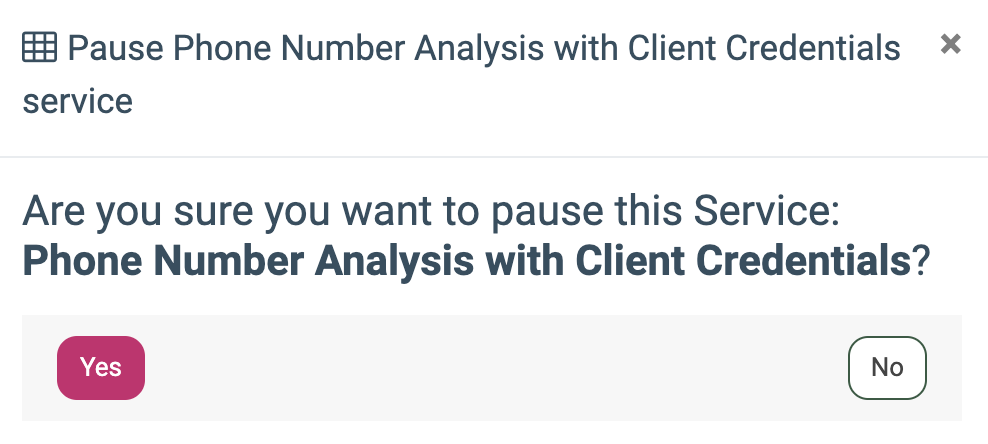Click the table grid icon in title
The height and width of the screenshot is (444, 988).
click(x=40, y=47)
